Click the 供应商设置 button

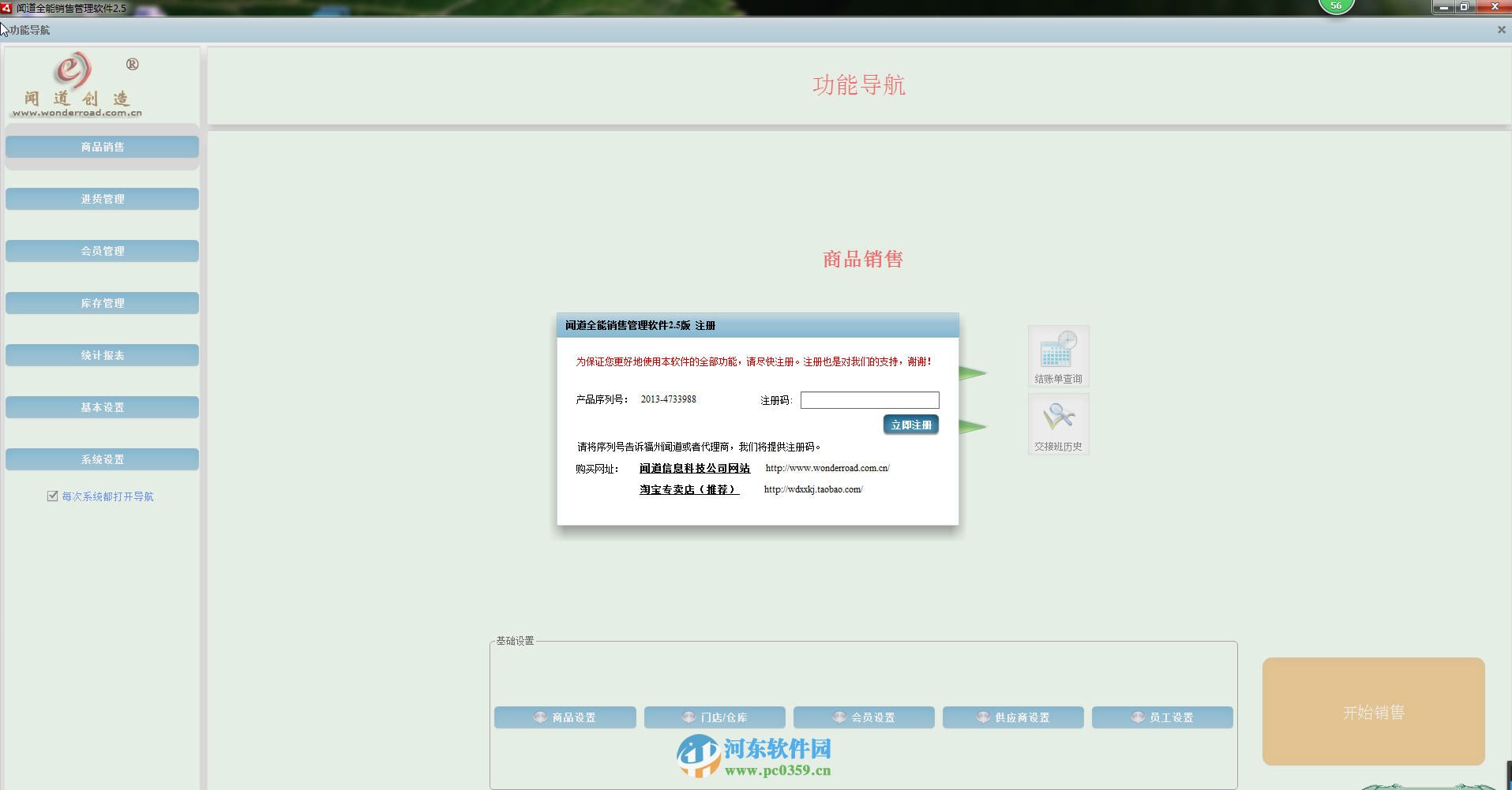coord(1013,717)
